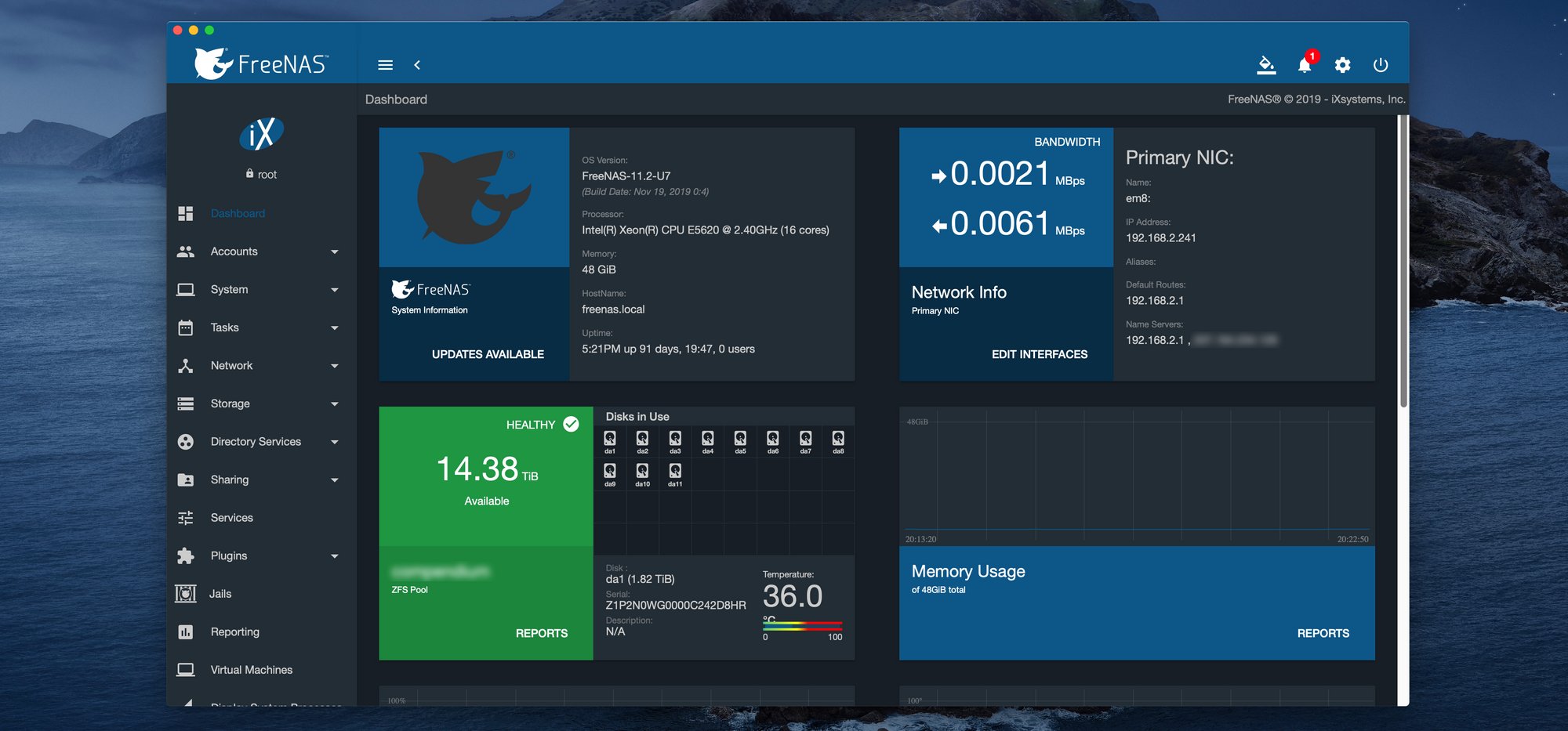Viewport: 1568px width, 731px height.
Task: Click the Jails icon in sidebar
Action: tap(186, 594)
